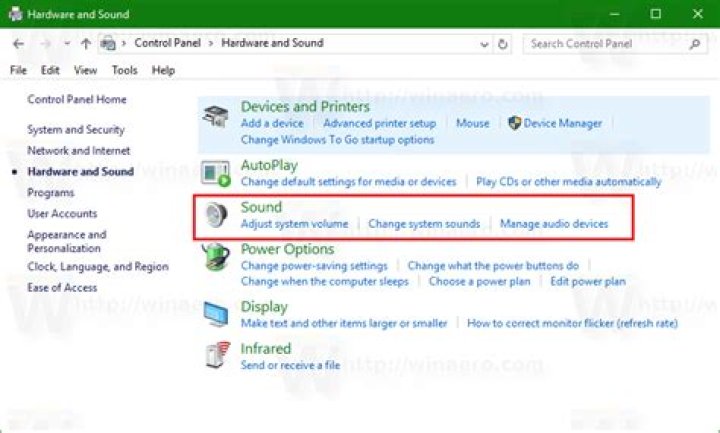Open the Devices and Printers icon
The width and height of the screenshot is (720, 433).
pyautogui.click(x=215, y=117)
